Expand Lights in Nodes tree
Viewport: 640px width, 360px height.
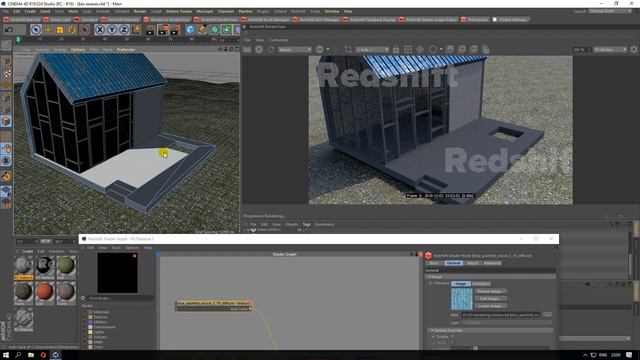(x=85, y=332)
